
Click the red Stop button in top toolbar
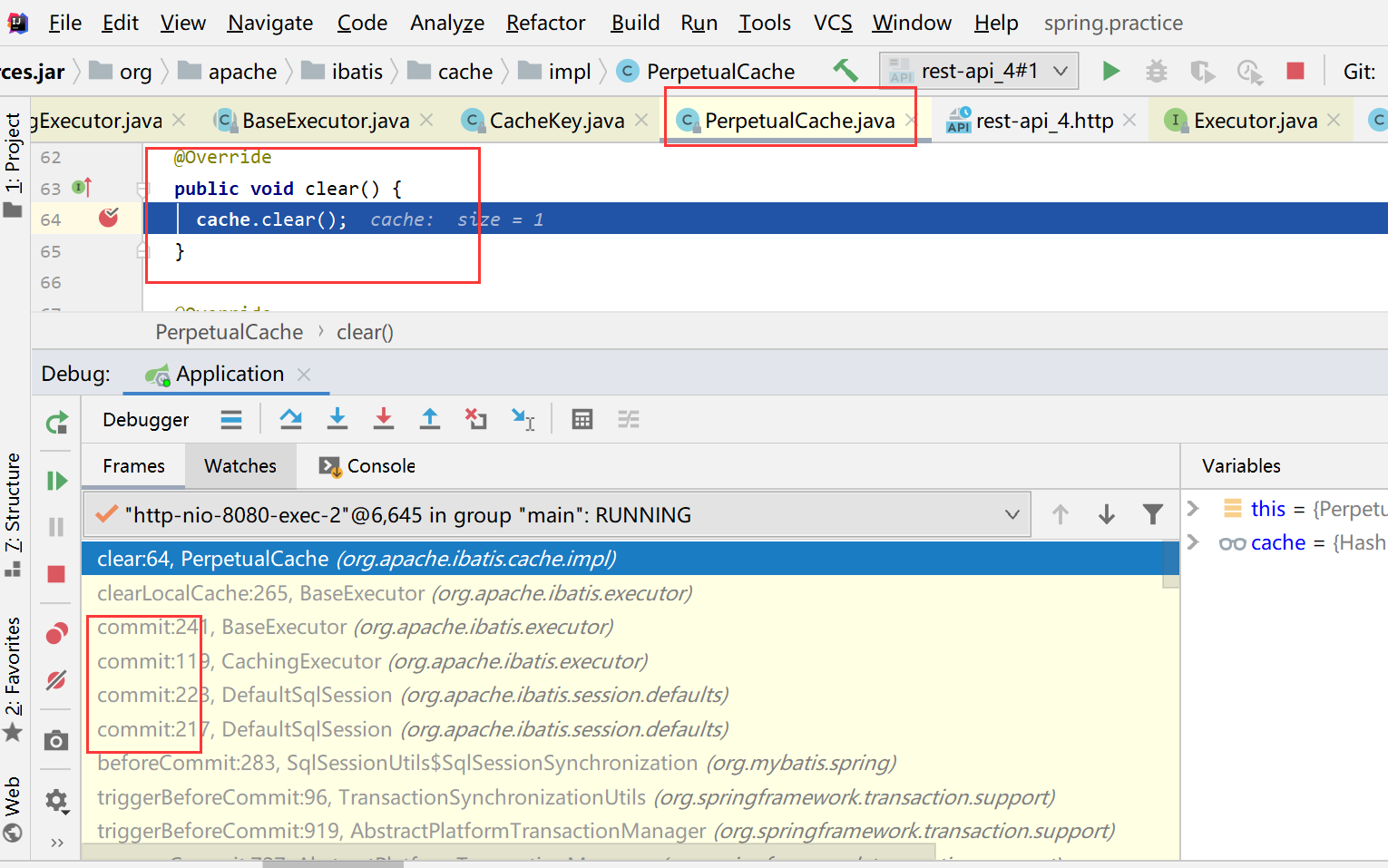pyautogui.click(x=1295, y=71)
